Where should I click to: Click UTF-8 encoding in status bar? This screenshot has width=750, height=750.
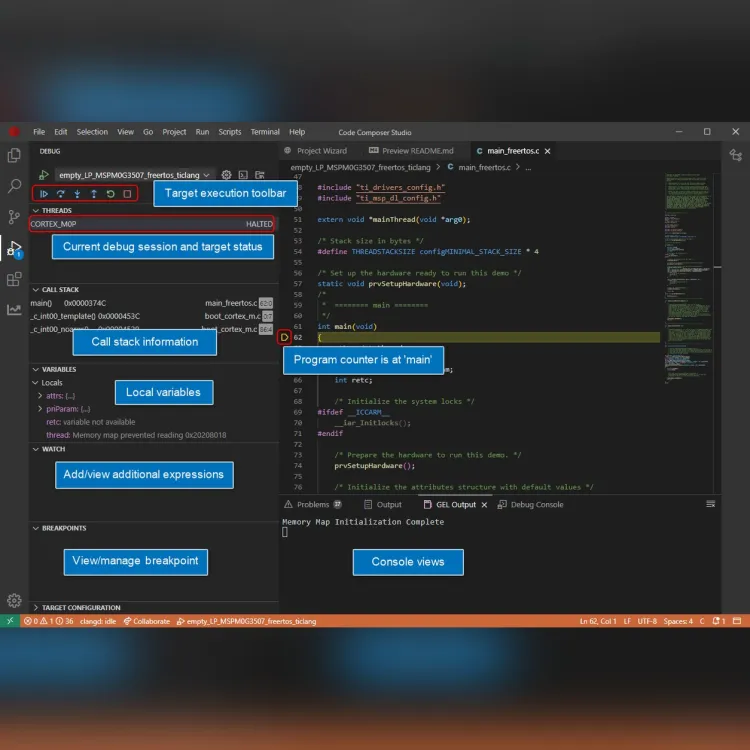pyautogui.click(x=647, y=621)
